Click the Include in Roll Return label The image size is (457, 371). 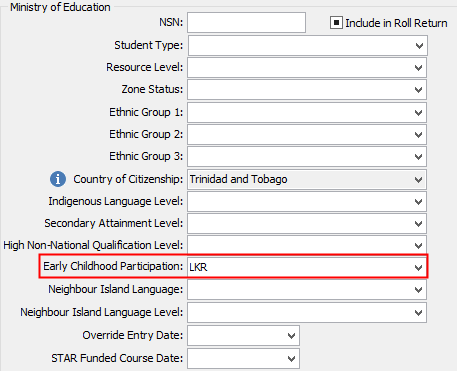(x=396, y=23)
